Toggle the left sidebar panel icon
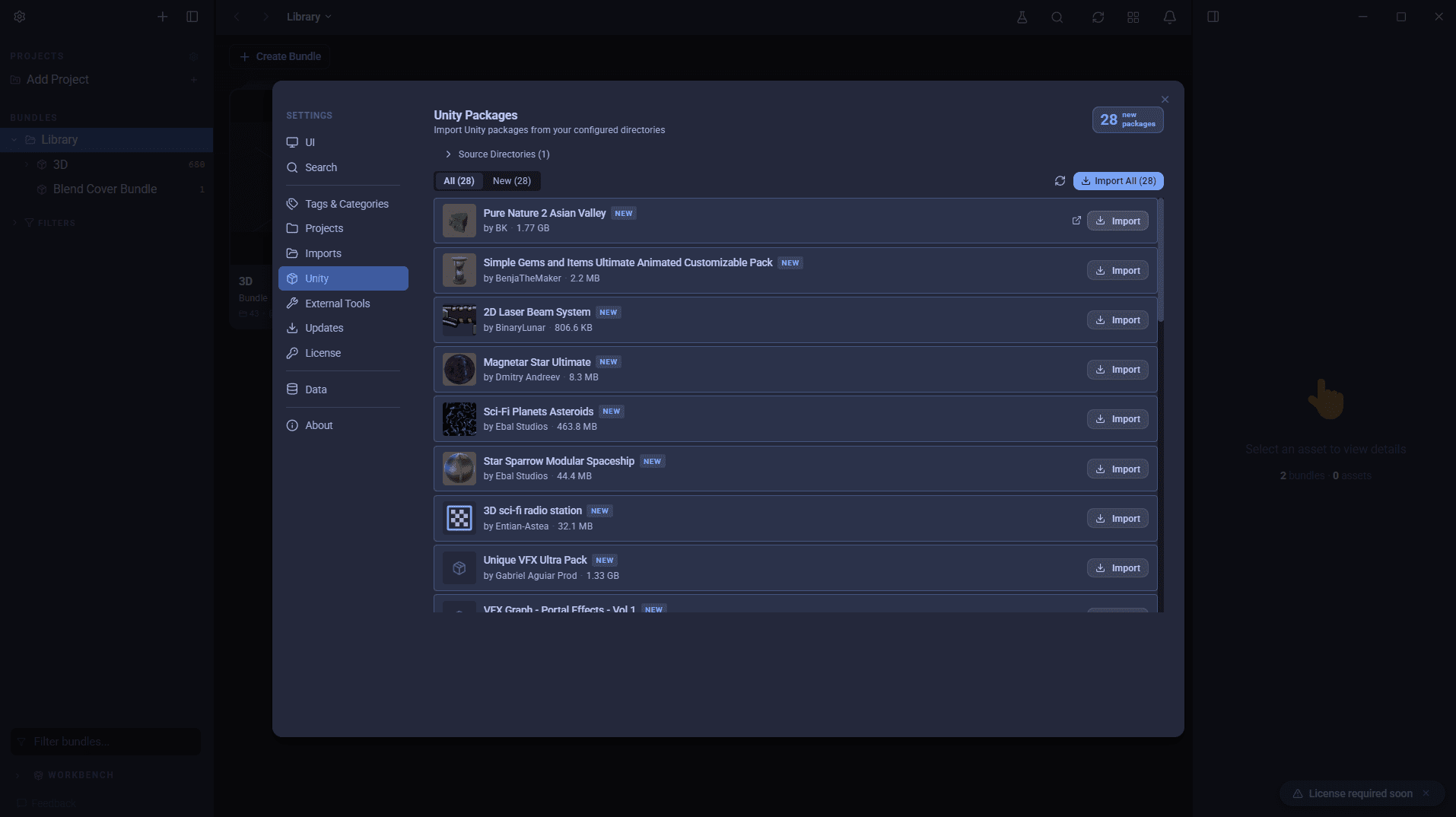The image size is (1456, 817). click(192, 17)
